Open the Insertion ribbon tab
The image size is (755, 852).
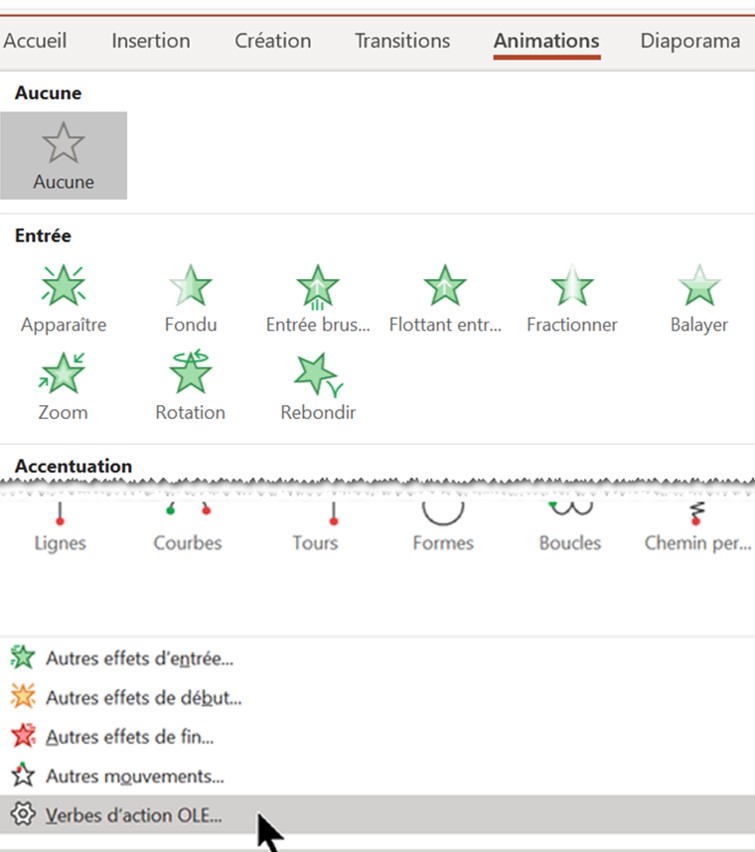point(151,41)
